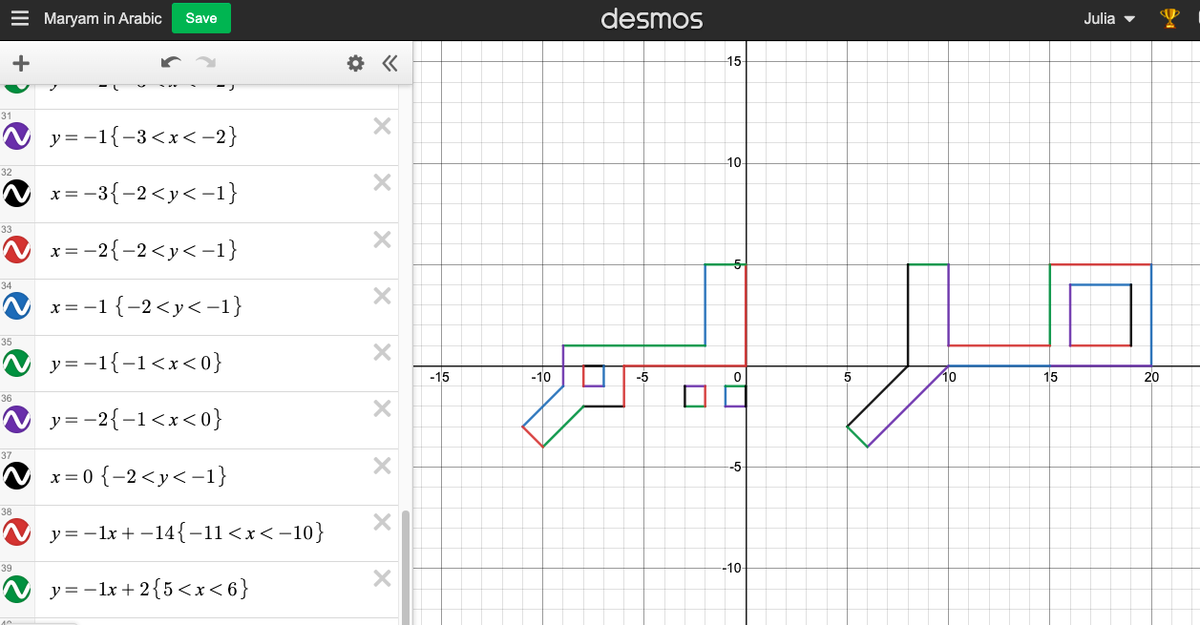Collapse the expression list panel
Viewport: 1200px width, 625px height.
click(389, 63)
